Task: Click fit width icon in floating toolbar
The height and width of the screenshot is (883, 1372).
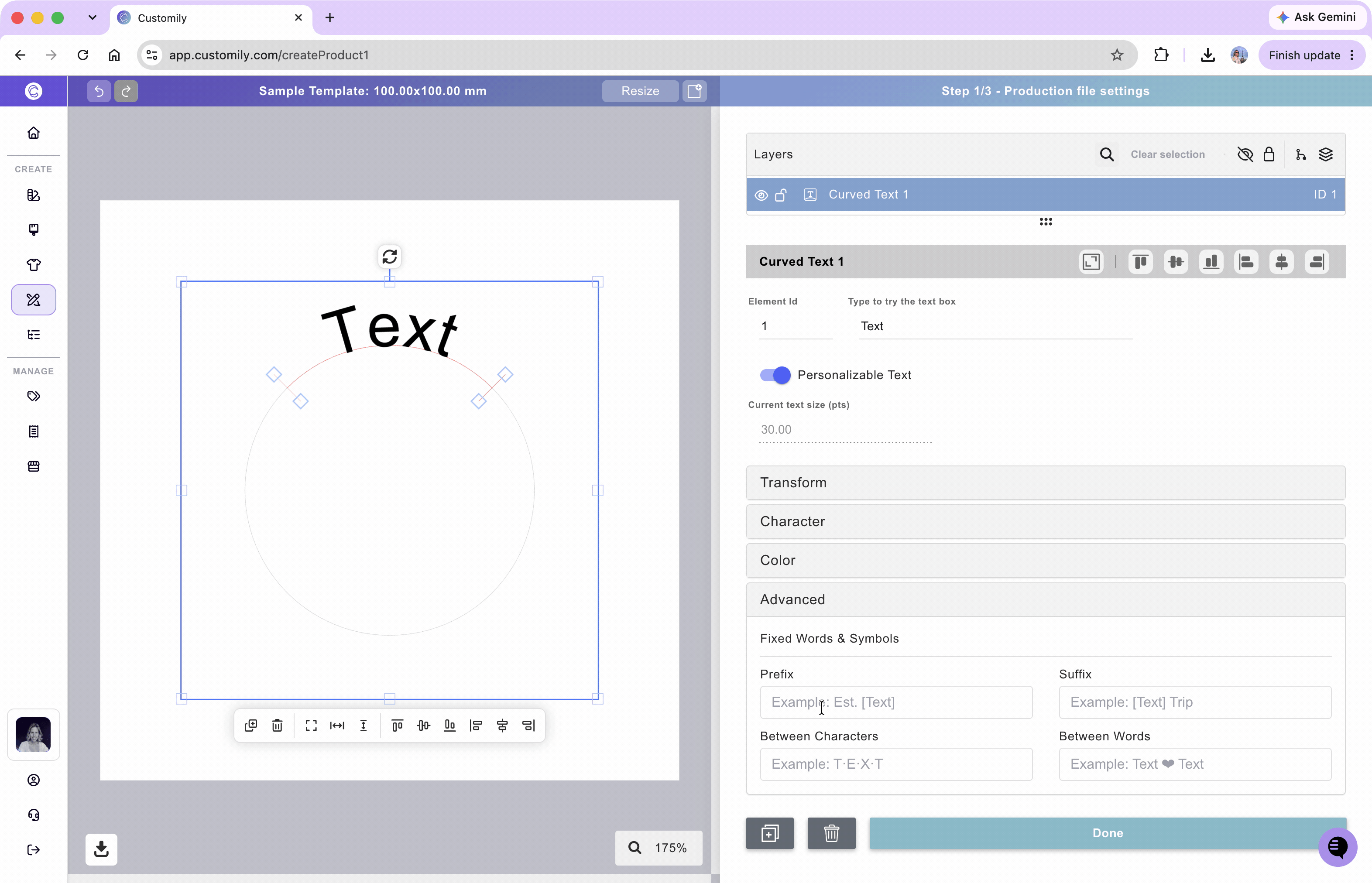Action: [x=337, y=726]
